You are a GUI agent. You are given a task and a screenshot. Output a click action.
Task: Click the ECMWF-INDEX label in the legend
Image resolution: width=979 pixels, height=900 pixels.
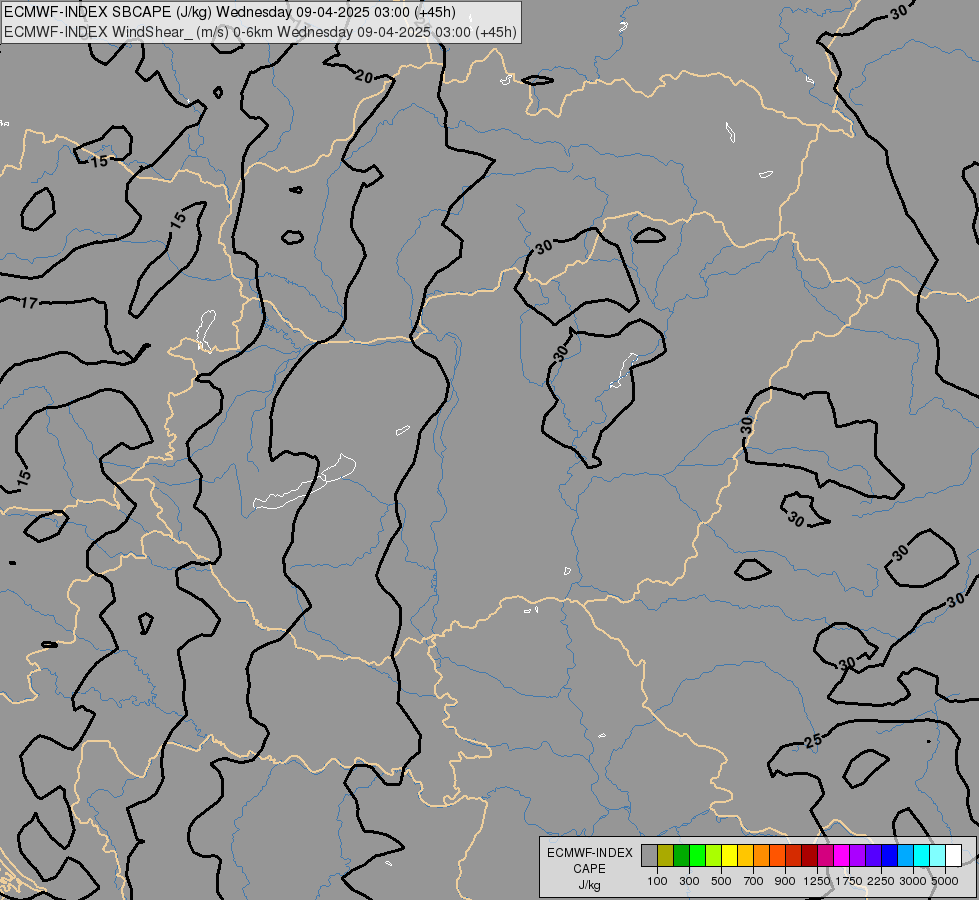coord(589,853)
